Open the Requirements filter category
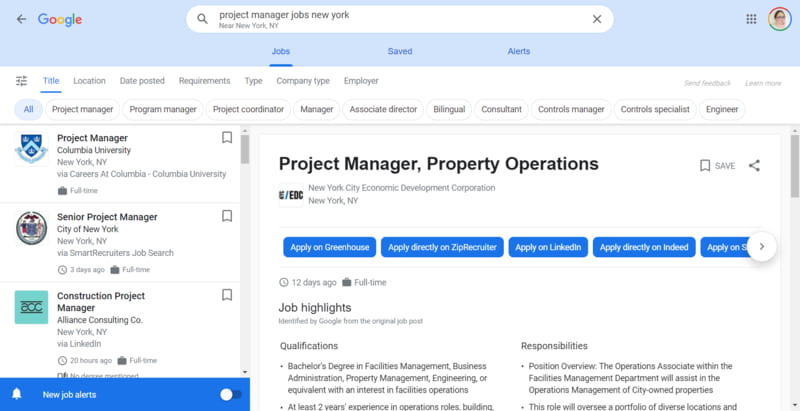 [x=205, y=81]
